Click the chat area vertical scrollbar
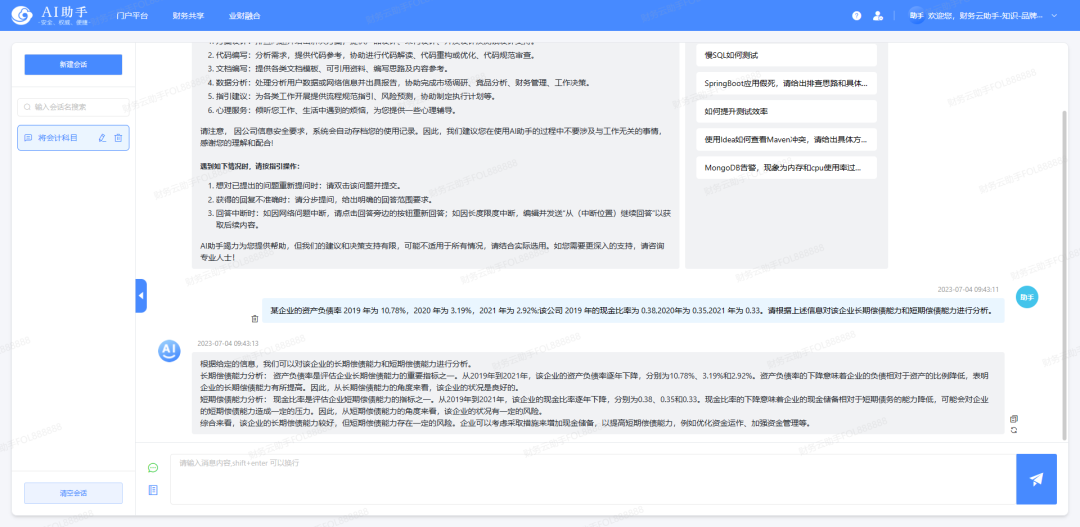The height and width of the screenshot is (527, 1080). point(1066,276)
